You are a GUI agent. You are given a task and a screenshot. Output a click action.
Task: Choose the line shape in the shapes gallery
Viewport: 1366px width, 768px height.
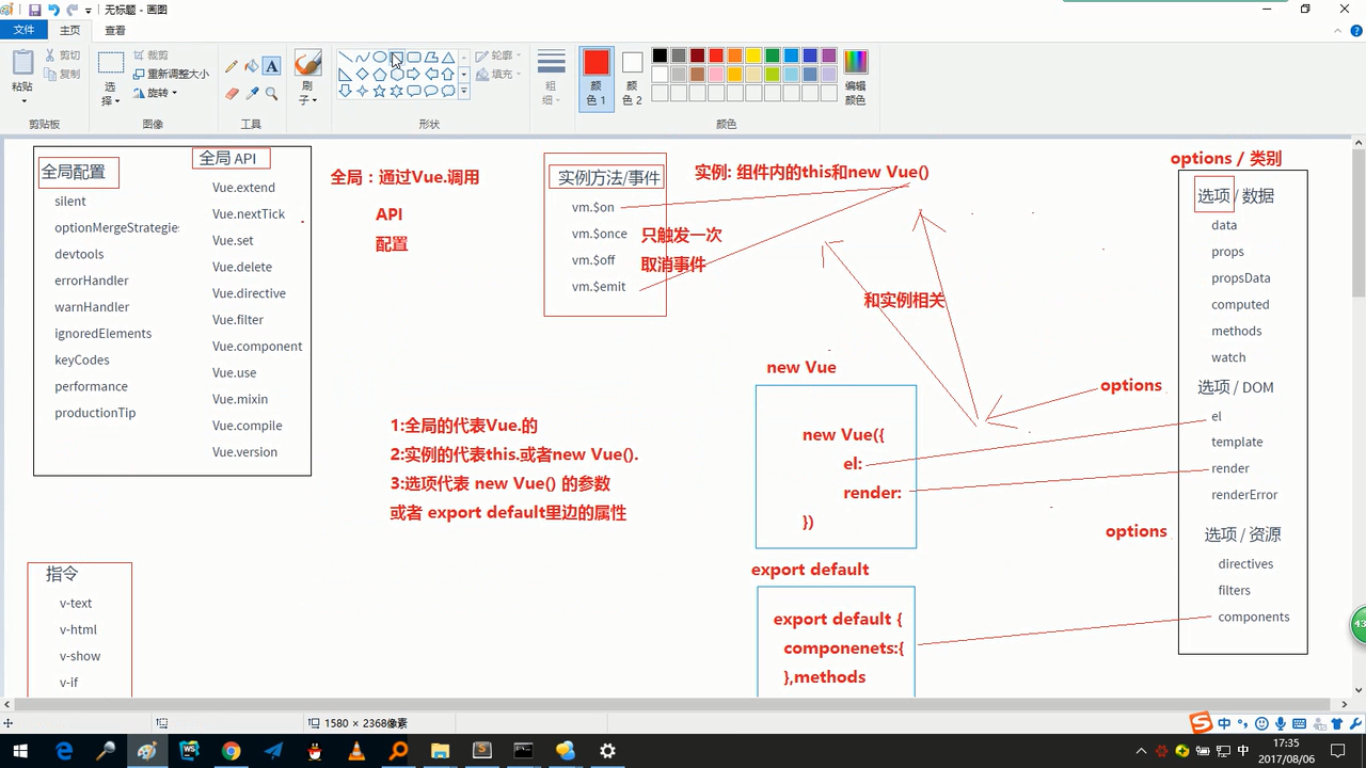[x=345, y=57]
